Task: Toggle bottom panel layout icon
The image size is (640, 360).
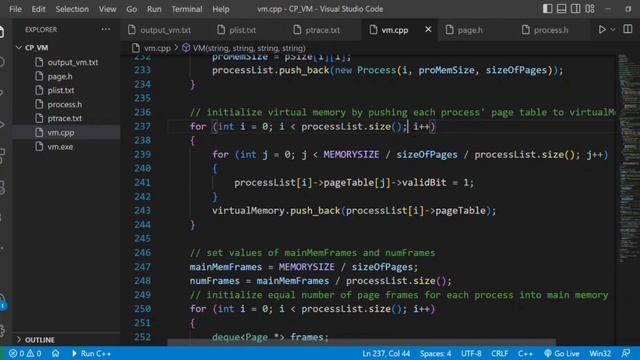Action: tap(562, 9)
